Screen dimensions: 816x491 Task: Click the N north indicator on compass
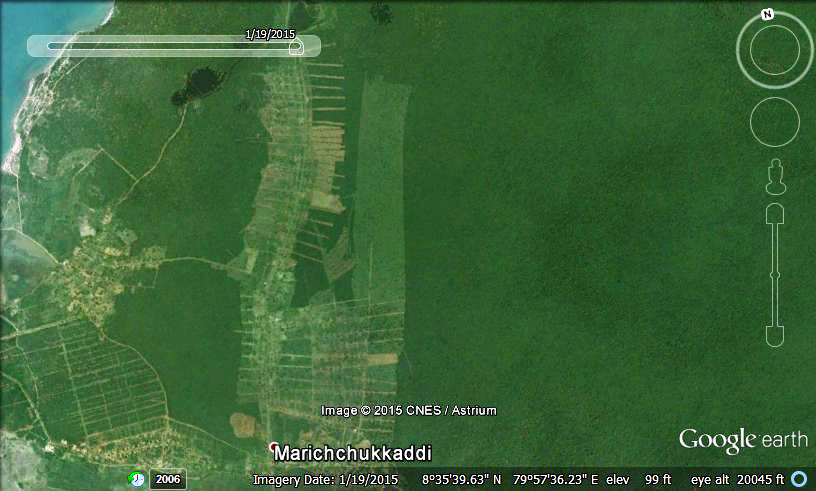767,15
